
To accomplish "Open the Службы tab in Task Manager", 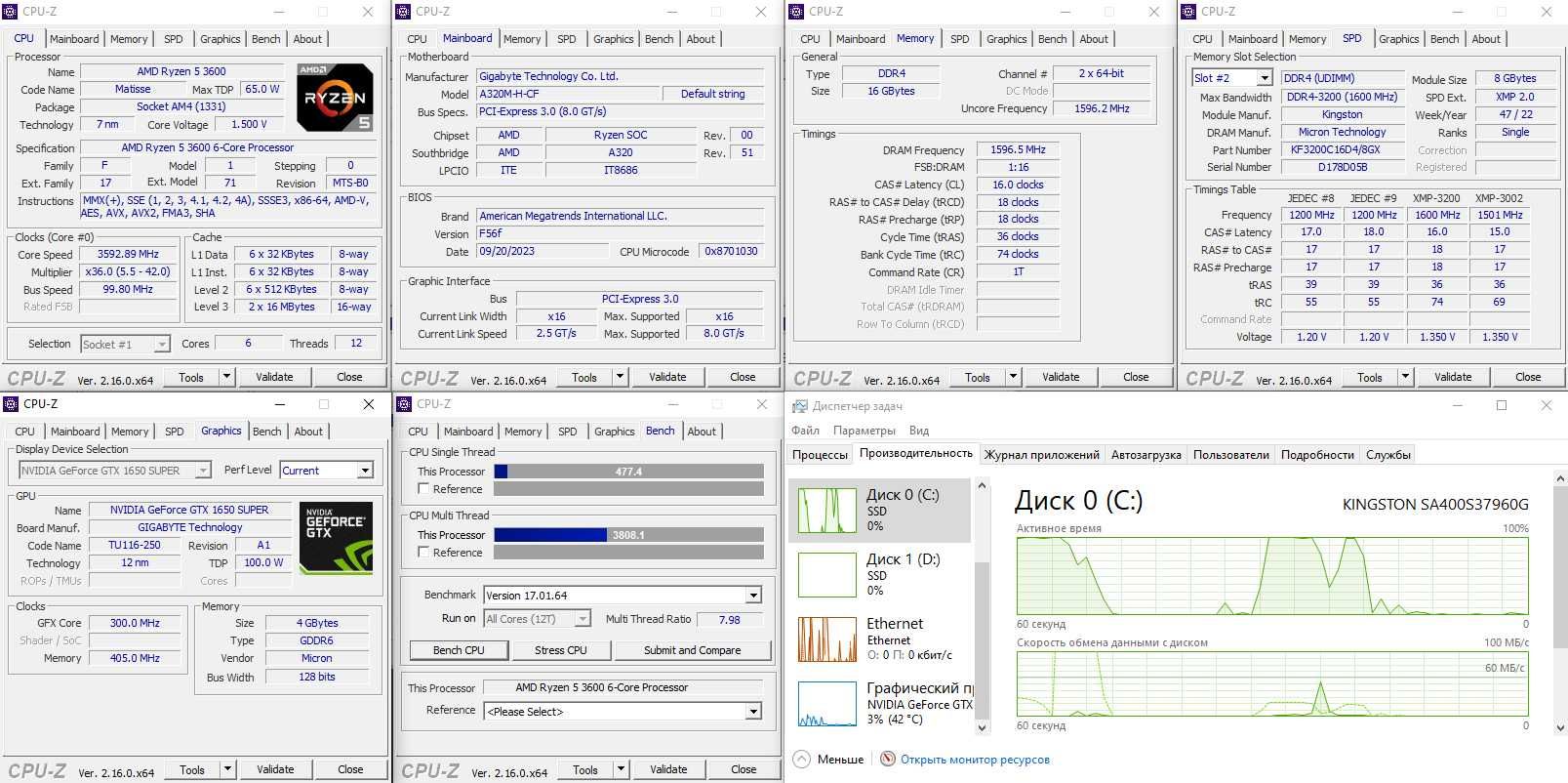I will [1387, 454].
